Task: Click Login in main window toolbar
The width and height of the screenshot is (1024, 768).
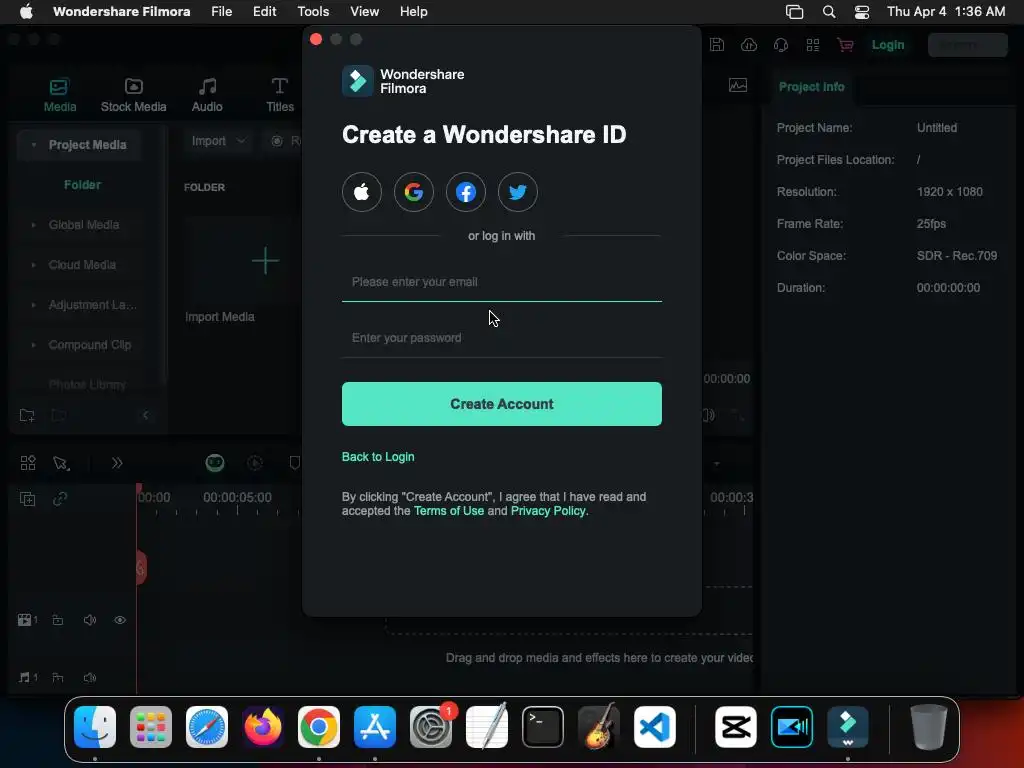Action: 888,44
